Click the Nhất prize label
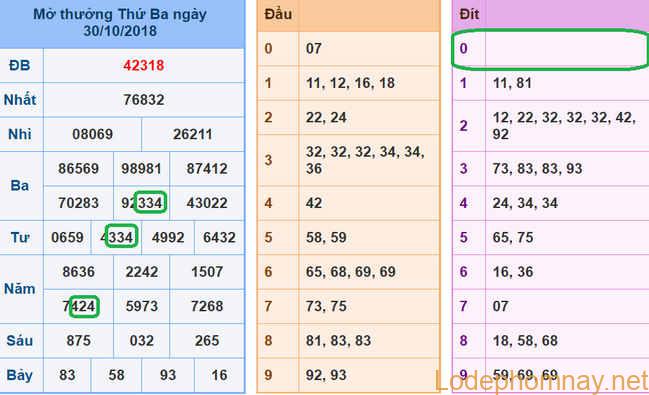The height and width of the screenshot is (395, 649). point(19,99)
